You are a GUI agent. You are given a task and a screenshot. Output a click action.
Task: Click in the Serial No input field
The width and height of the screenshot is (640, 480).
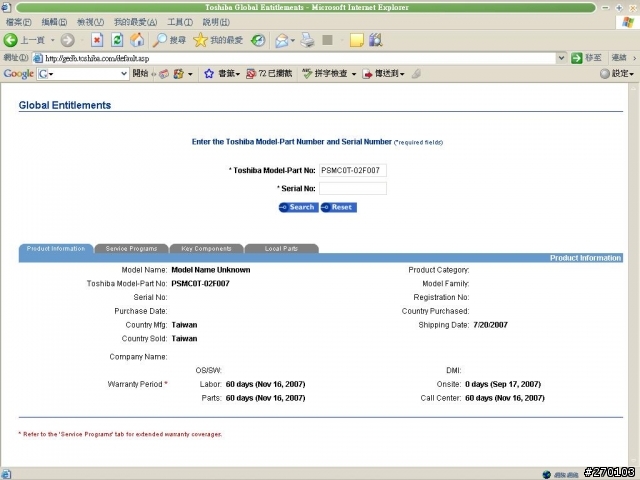pyautogui.click(x=353, y=188)
